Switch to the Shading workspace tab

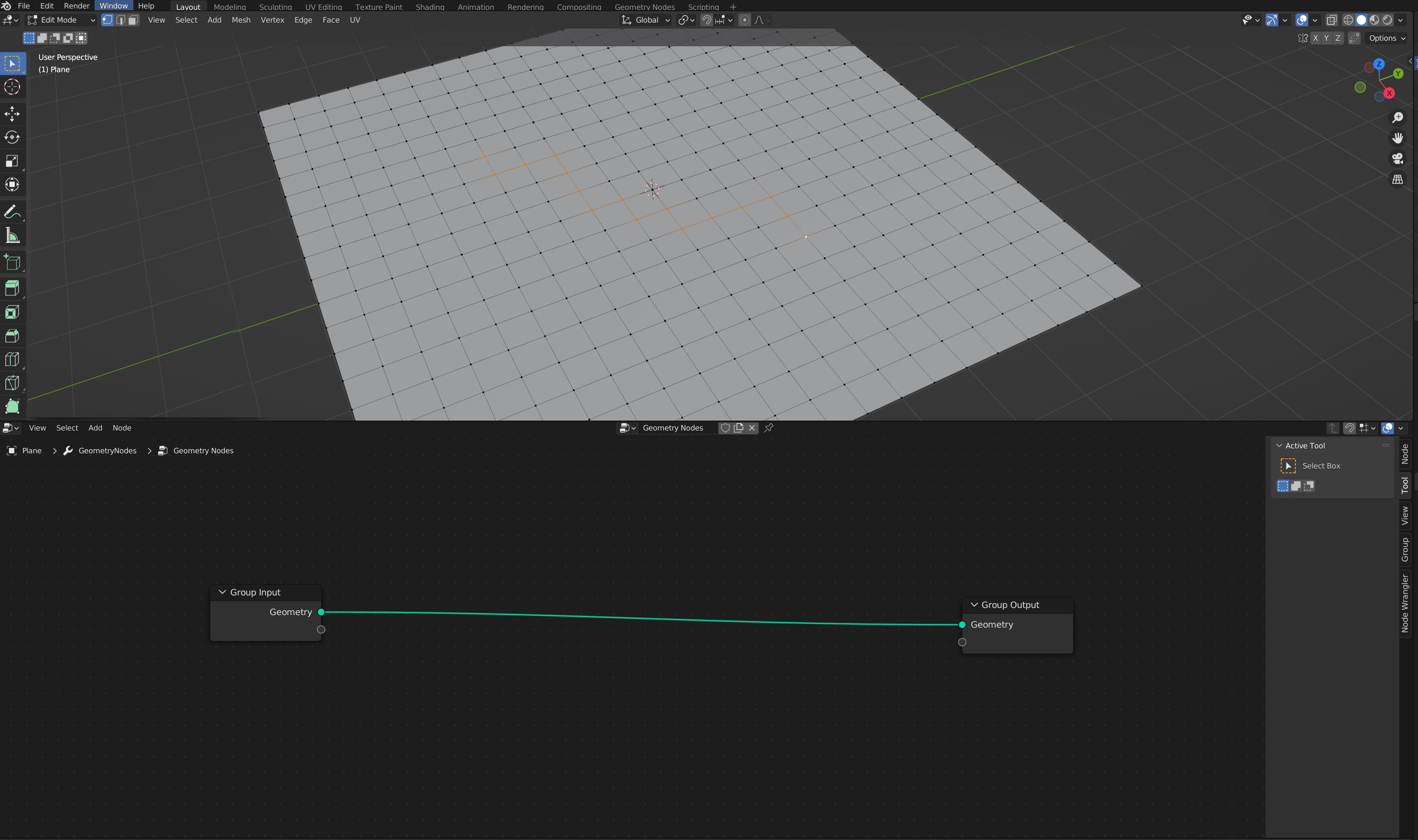click(x=430, y=7)
